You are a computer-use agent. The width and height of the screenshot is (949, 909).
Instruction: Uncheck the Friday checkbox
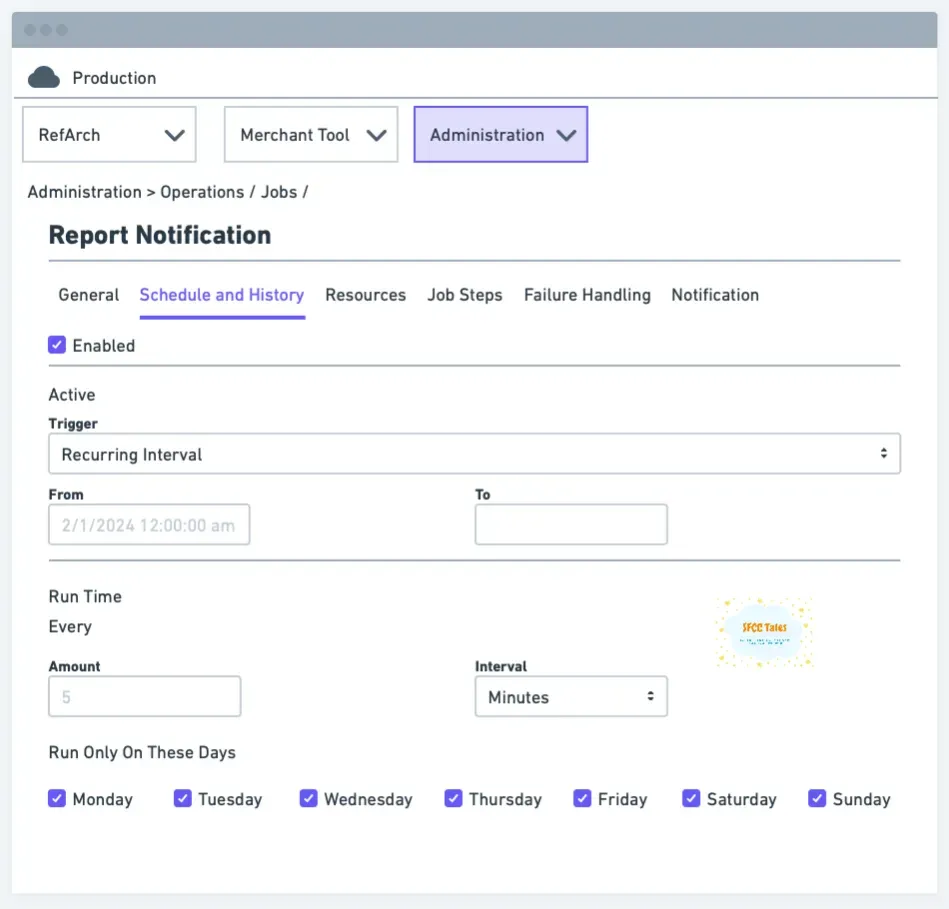click(x=582, y=799)
